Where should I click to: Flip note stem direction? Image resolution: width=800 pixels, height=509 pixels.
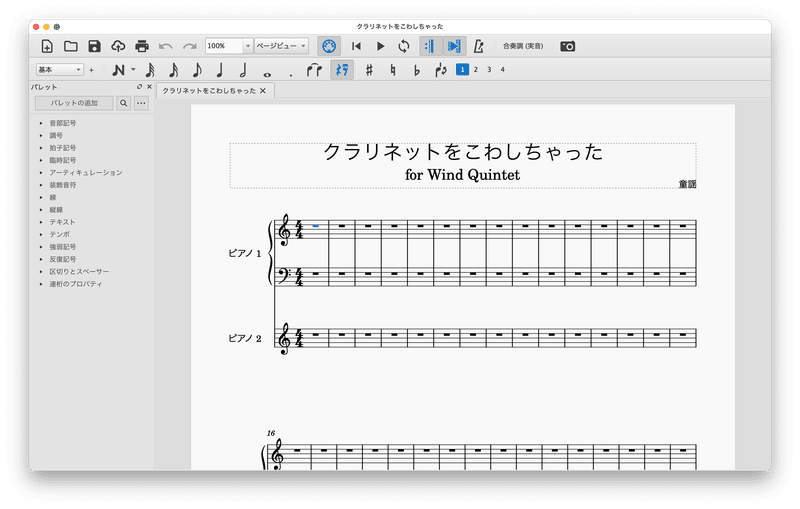pyautogui.click(x=440, y=70)
